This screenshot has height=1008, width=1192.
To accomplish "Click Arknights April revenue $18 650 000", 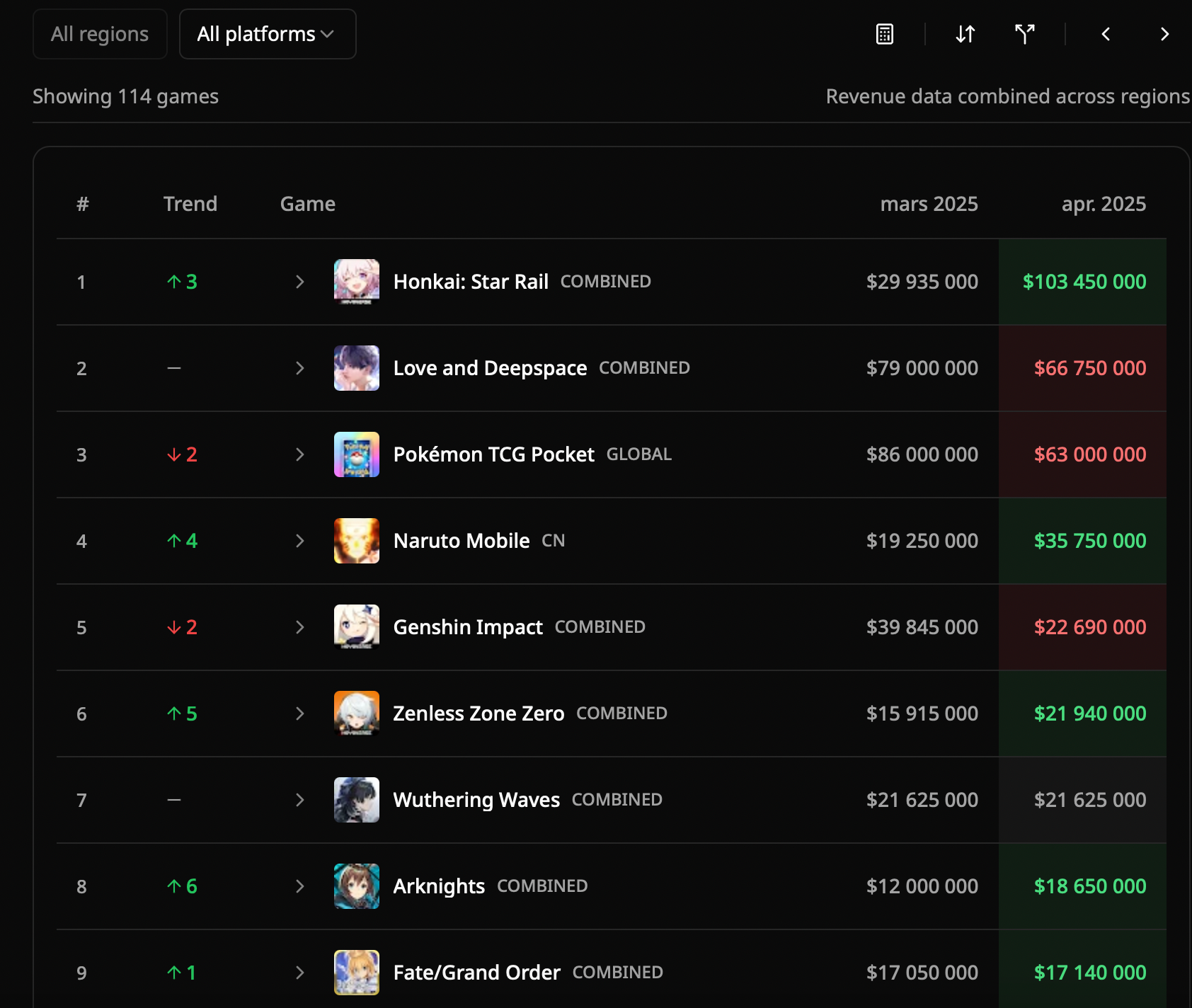I will 1090,886.
